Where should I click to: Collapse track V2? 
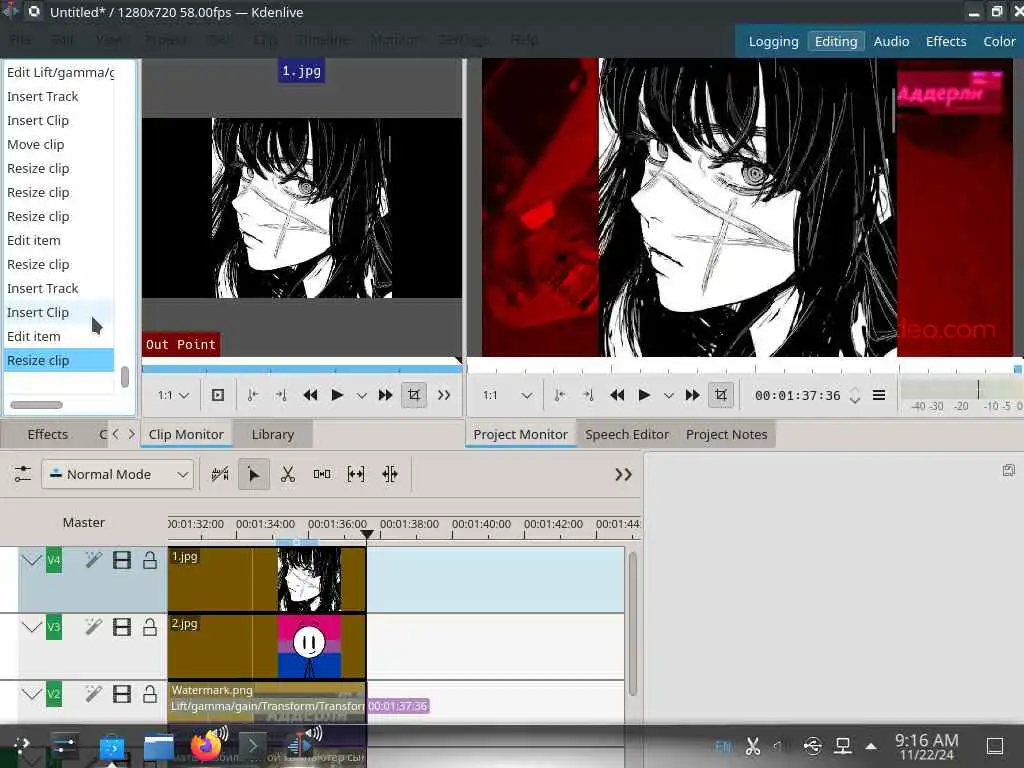click(31, 694)
